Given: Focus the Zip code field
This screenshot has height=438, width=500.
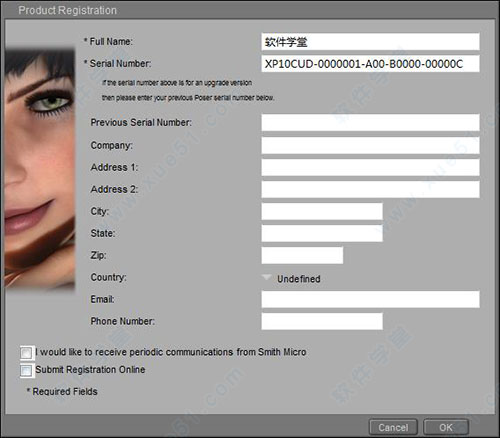Looking at the screenshot, I should (x=302, y=255).
